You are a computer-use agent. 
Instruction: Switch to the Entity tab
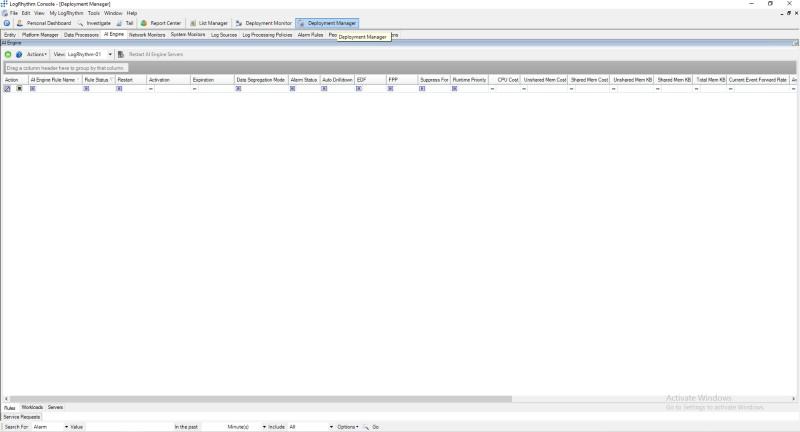[x=10, y=35]
